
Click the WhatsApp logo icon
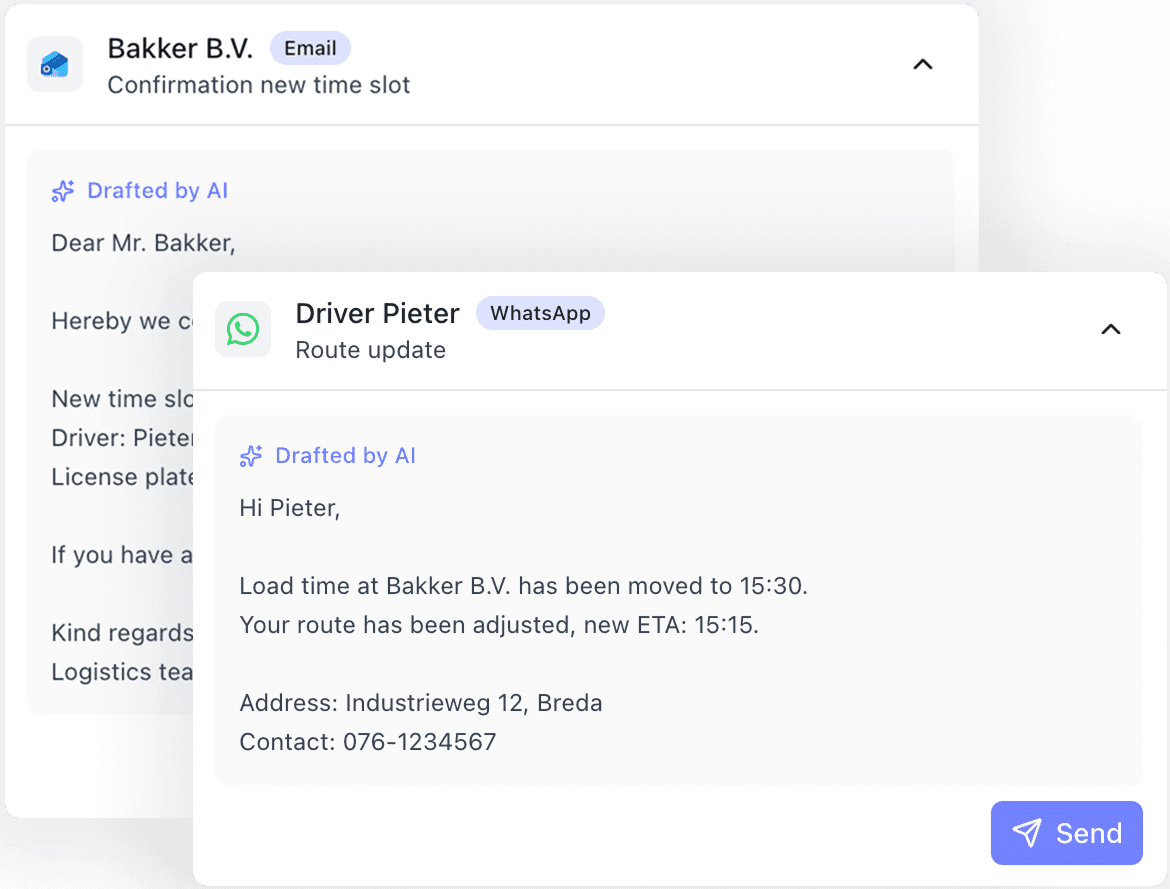coord(243,329)
